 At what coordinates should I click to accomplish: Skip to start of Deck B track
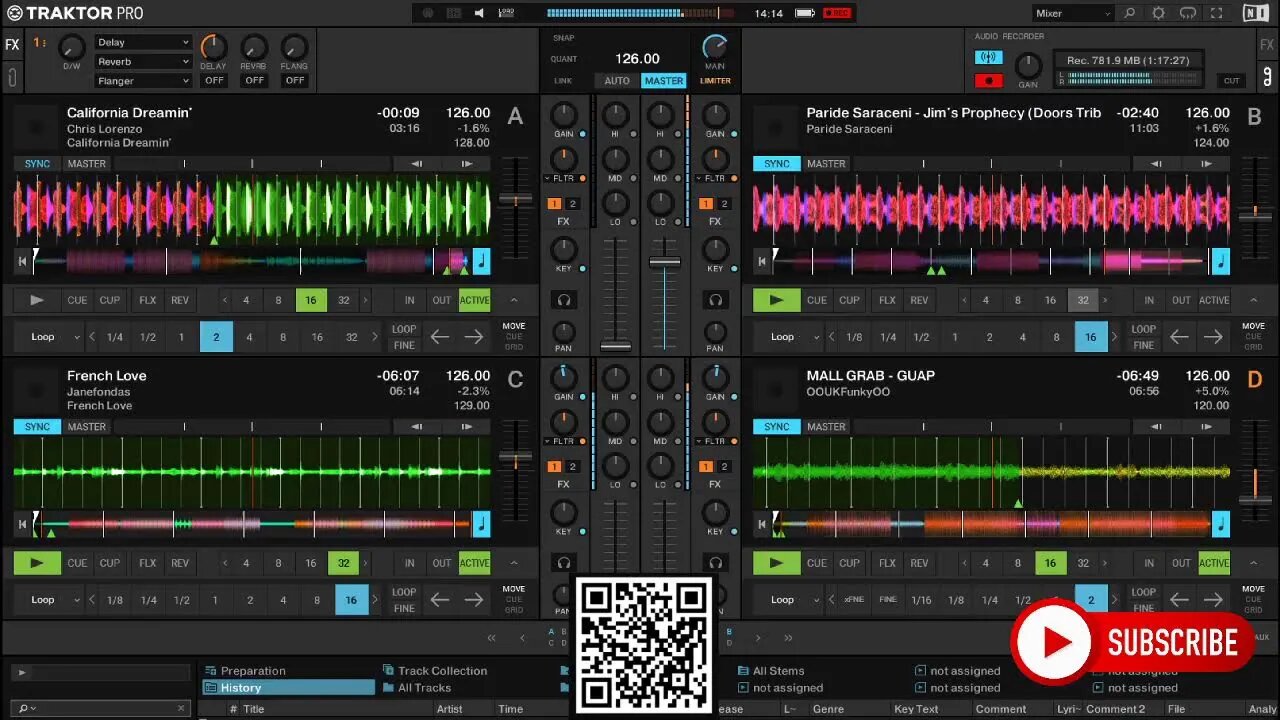pos(762,262)
